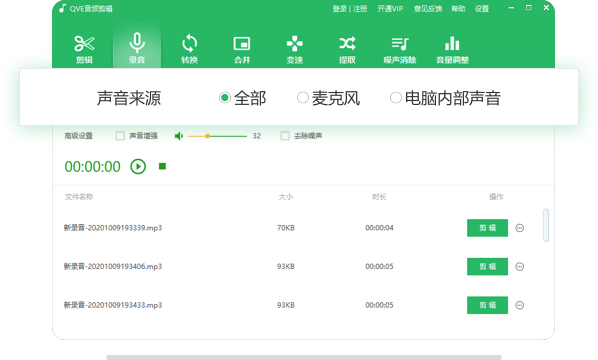Screen dimensions: 598x360
Task: Click 注册 in the title bar
Action: [x=360, y=9]
